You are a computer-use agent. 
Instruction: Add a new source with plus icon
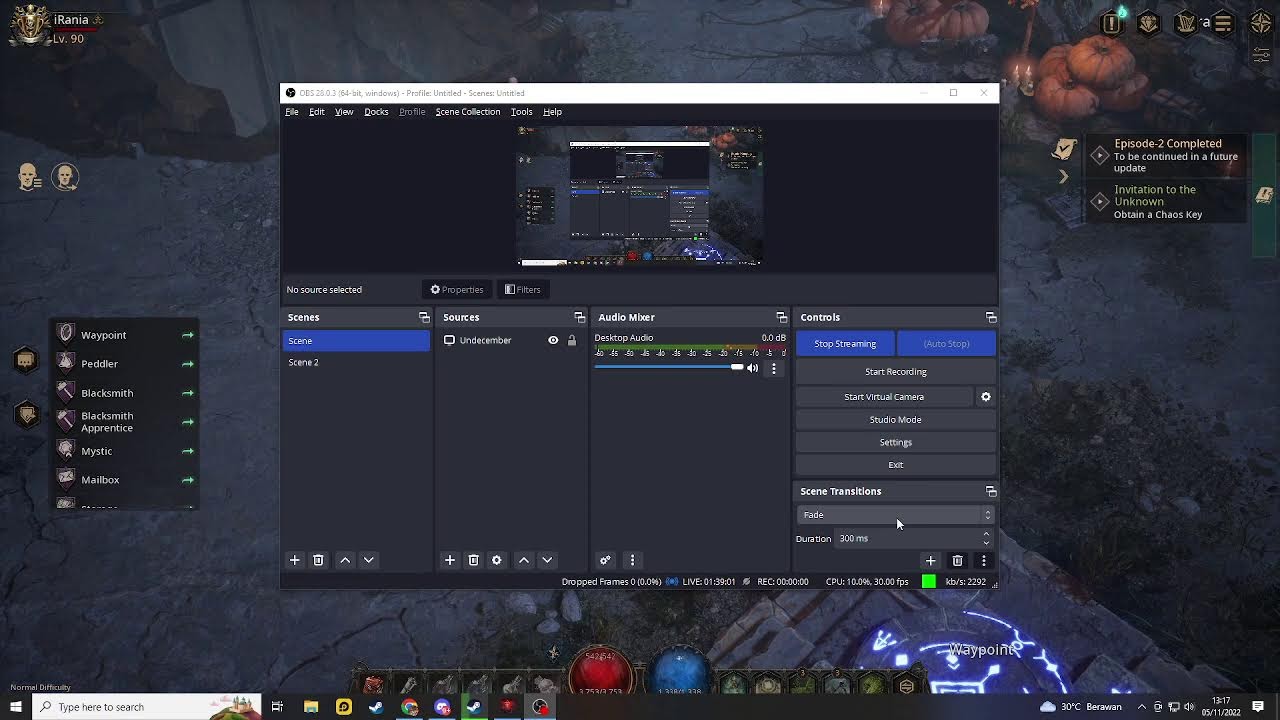click(450, 560)
